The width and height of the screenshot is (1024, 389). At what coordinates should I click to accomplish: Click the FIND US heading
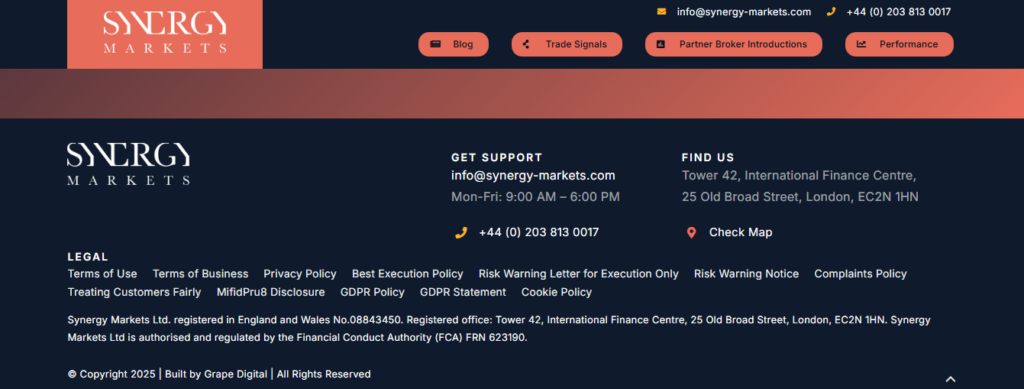click(x=708, y=157)
